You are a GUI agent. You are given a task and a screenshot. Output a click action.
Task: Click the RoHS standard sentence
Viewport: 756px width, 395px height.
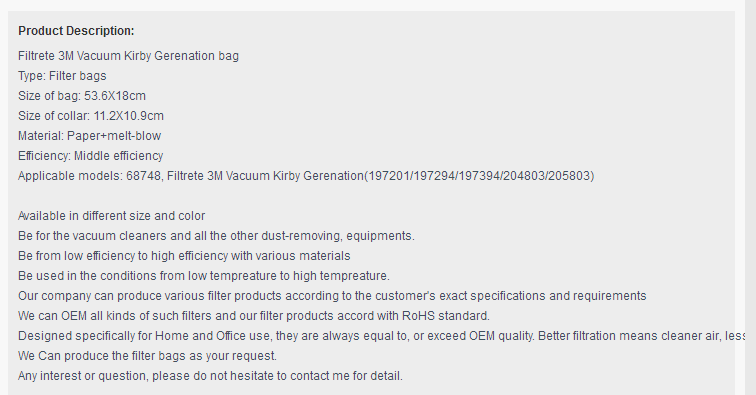[254, 316]
